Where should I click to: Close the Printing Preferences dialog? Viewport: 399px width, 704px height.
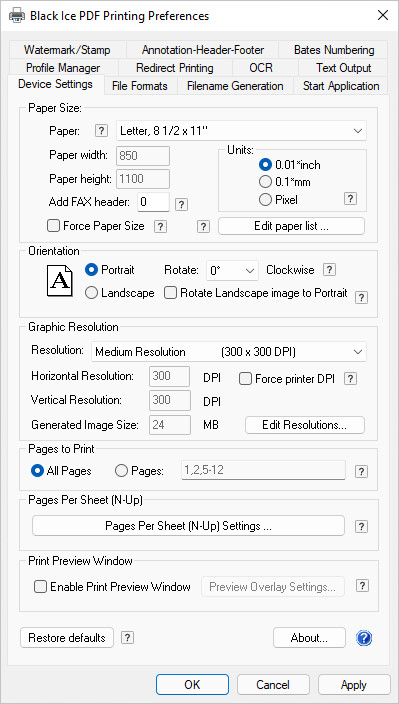click(x=383, y=16)
